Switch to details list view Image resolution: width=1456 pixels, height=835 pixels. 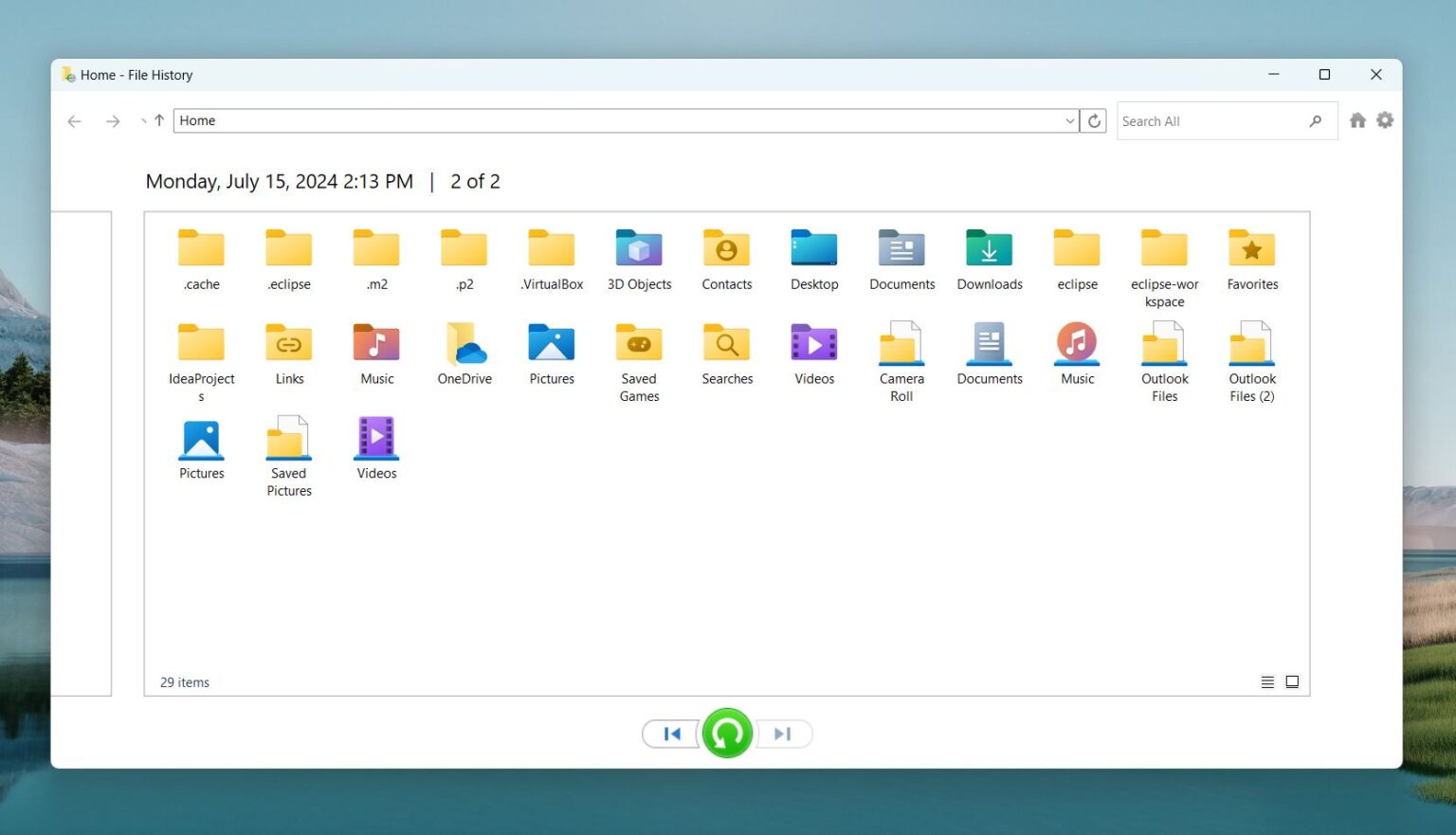pos(1267,681)
